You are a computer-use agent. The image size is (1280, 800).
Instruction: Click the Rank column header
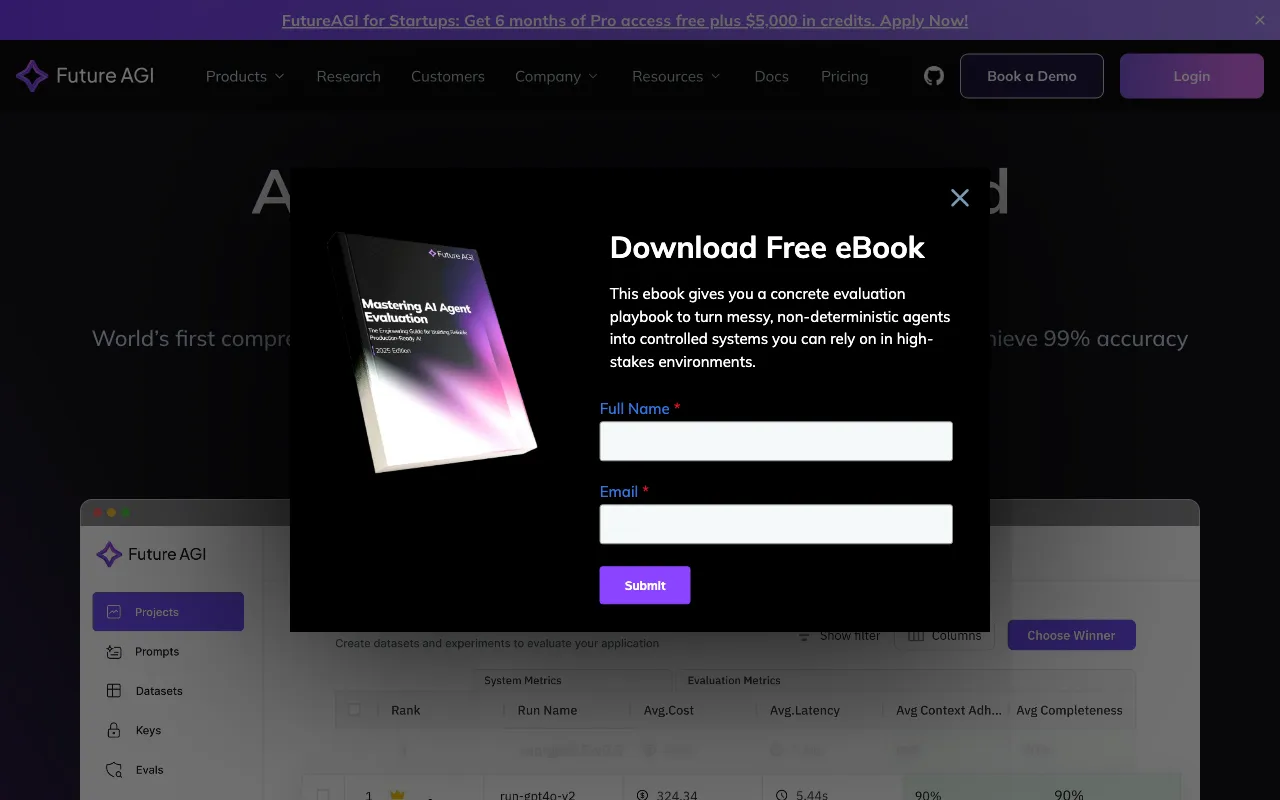click(406, 710)
